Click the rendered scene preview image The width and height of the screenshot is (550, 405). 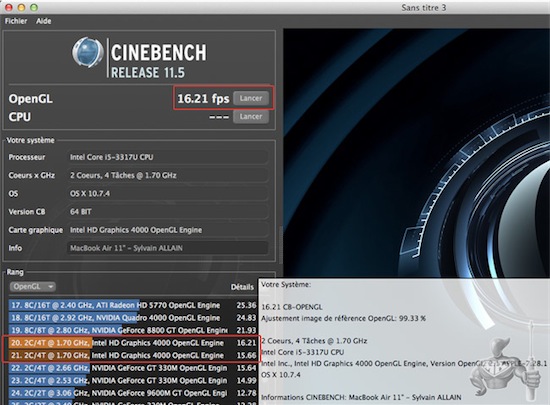[x=417, y=153]
